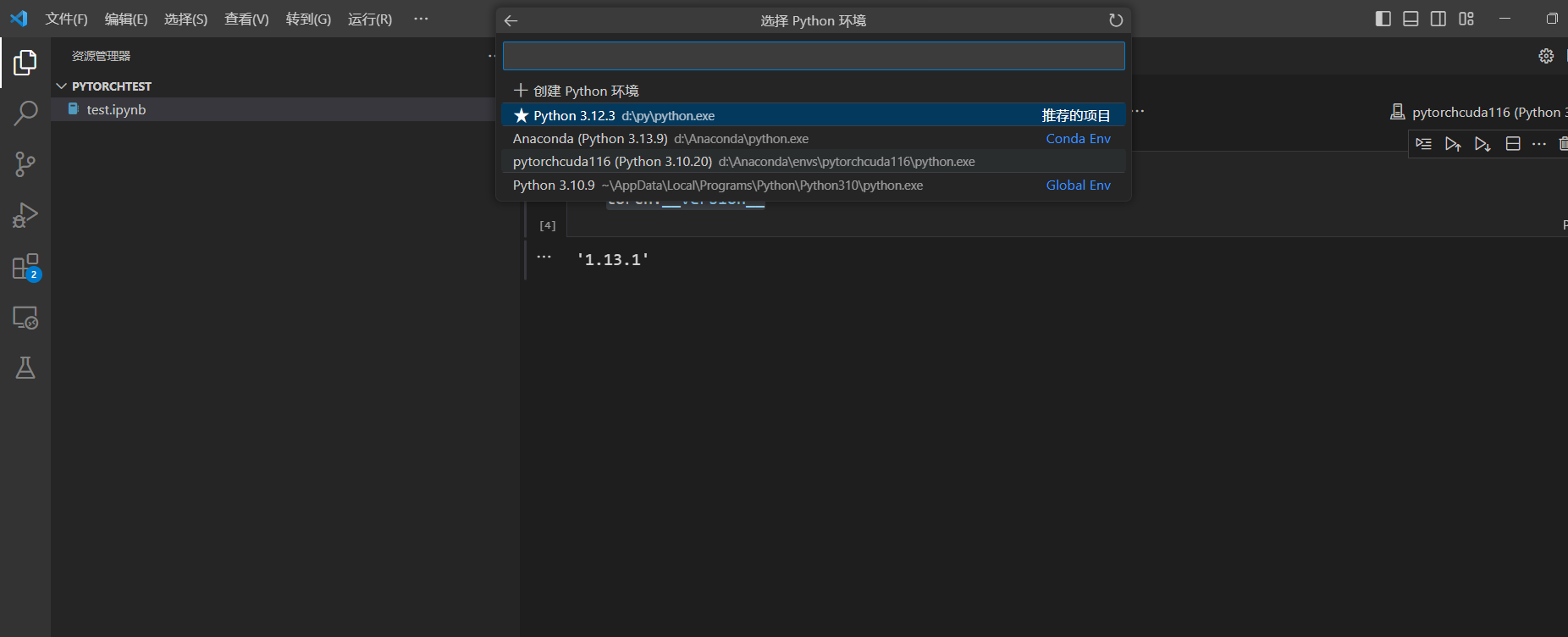Split the cell icon in cell toolbar
Image resolution: width=1568 pixels, height=637 pixels.
pyautogui.click(x=1513, y=144)
